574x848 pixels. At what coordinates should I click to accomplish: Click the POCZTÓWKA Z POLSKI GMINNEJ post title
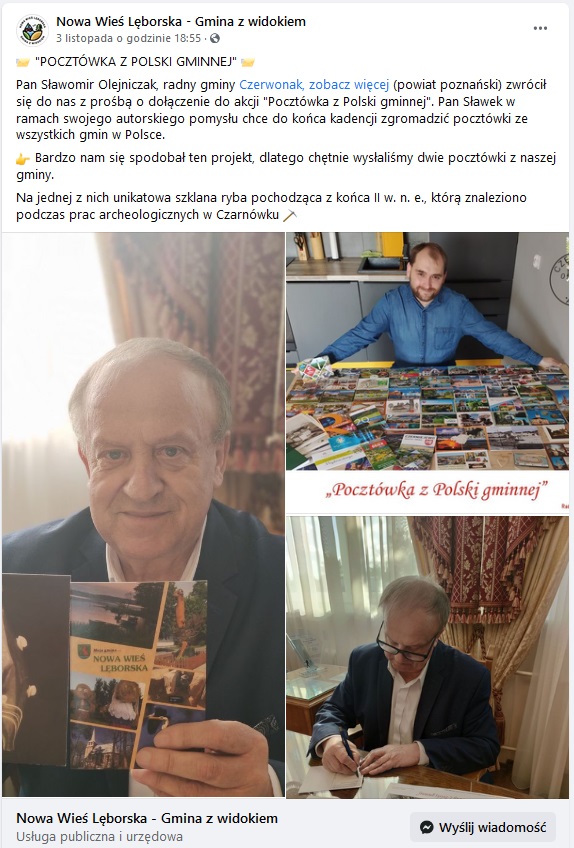pos(136,62)
